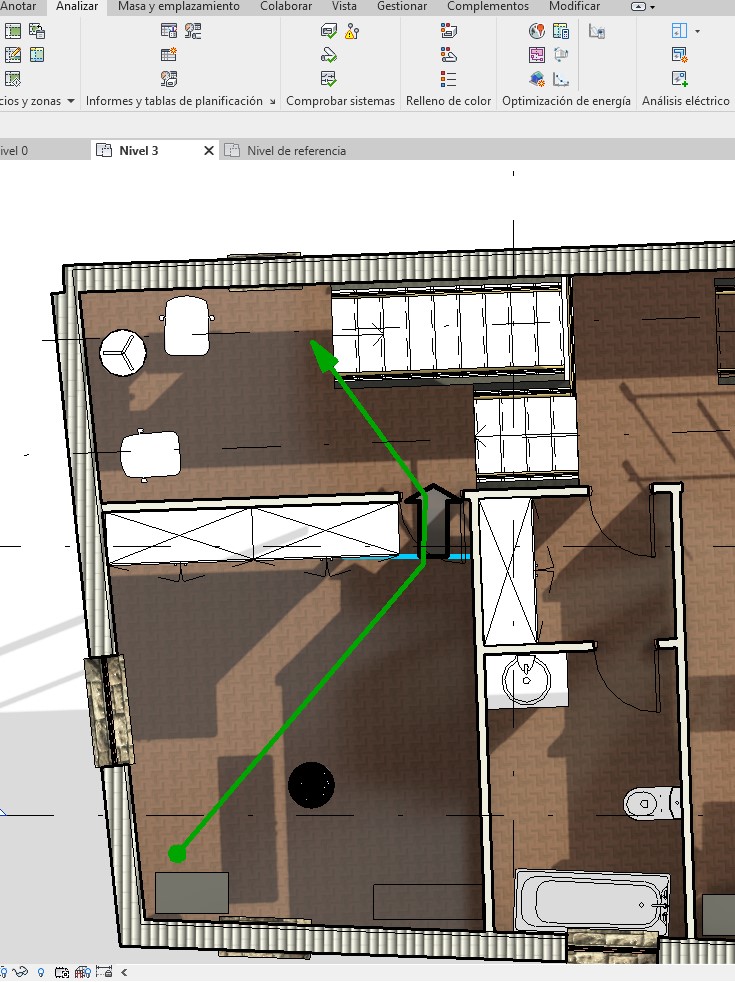Screen dimensions: 735x982
Task: Switch to the Nivel de referencia view tab
Action: 296,151
